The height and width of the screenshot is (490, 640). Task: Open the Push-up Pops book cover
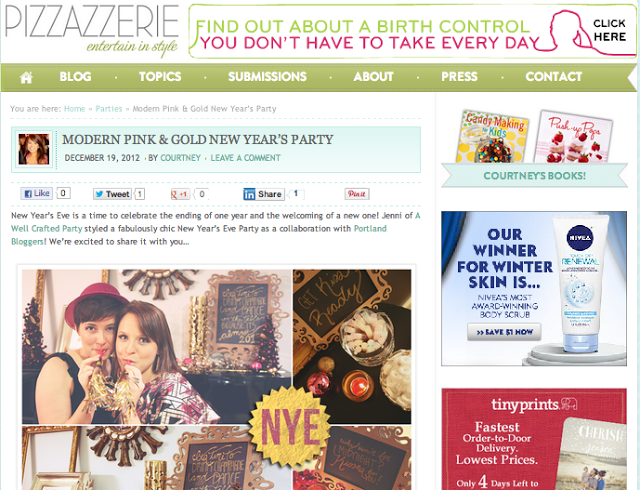tap(574, 137)
